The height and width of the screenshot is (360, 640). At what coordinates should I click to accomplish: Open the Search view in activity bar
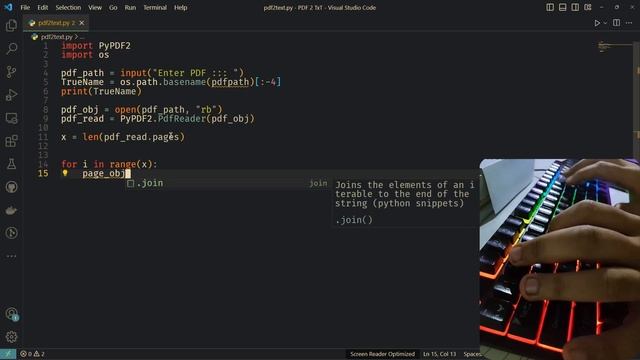click(11, 49)
